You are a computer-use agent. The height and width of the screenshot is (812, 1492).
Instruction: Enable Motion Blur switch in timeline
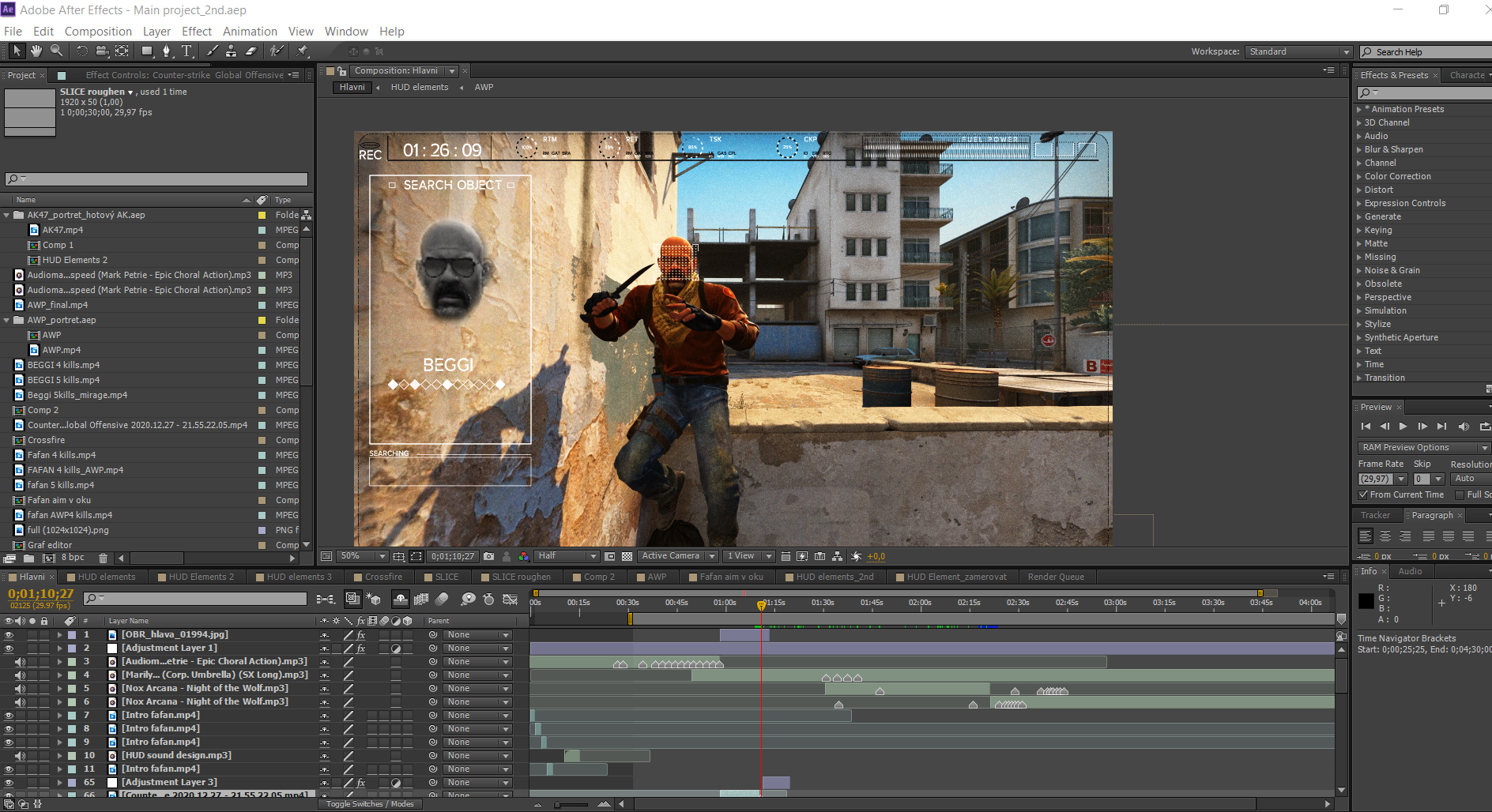tap(442, 599)
